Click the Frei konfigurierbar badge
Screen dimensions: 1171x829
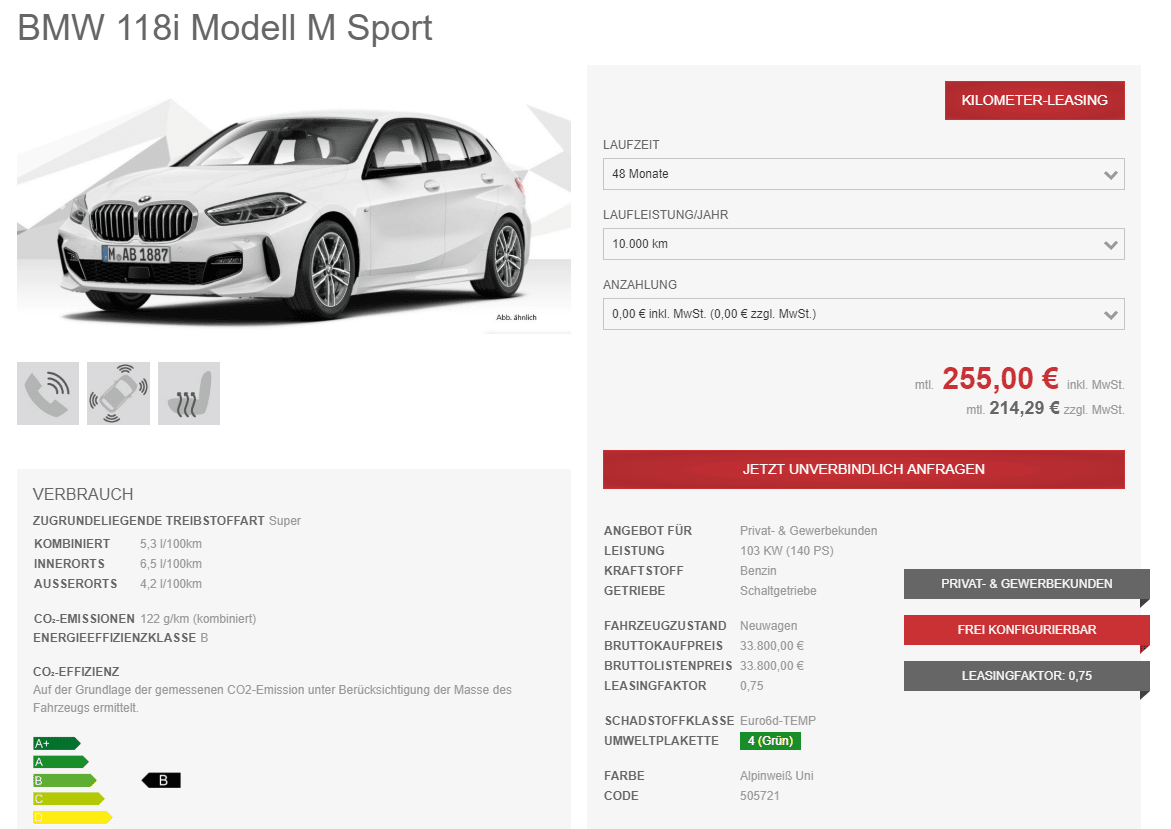point(1026,630)
